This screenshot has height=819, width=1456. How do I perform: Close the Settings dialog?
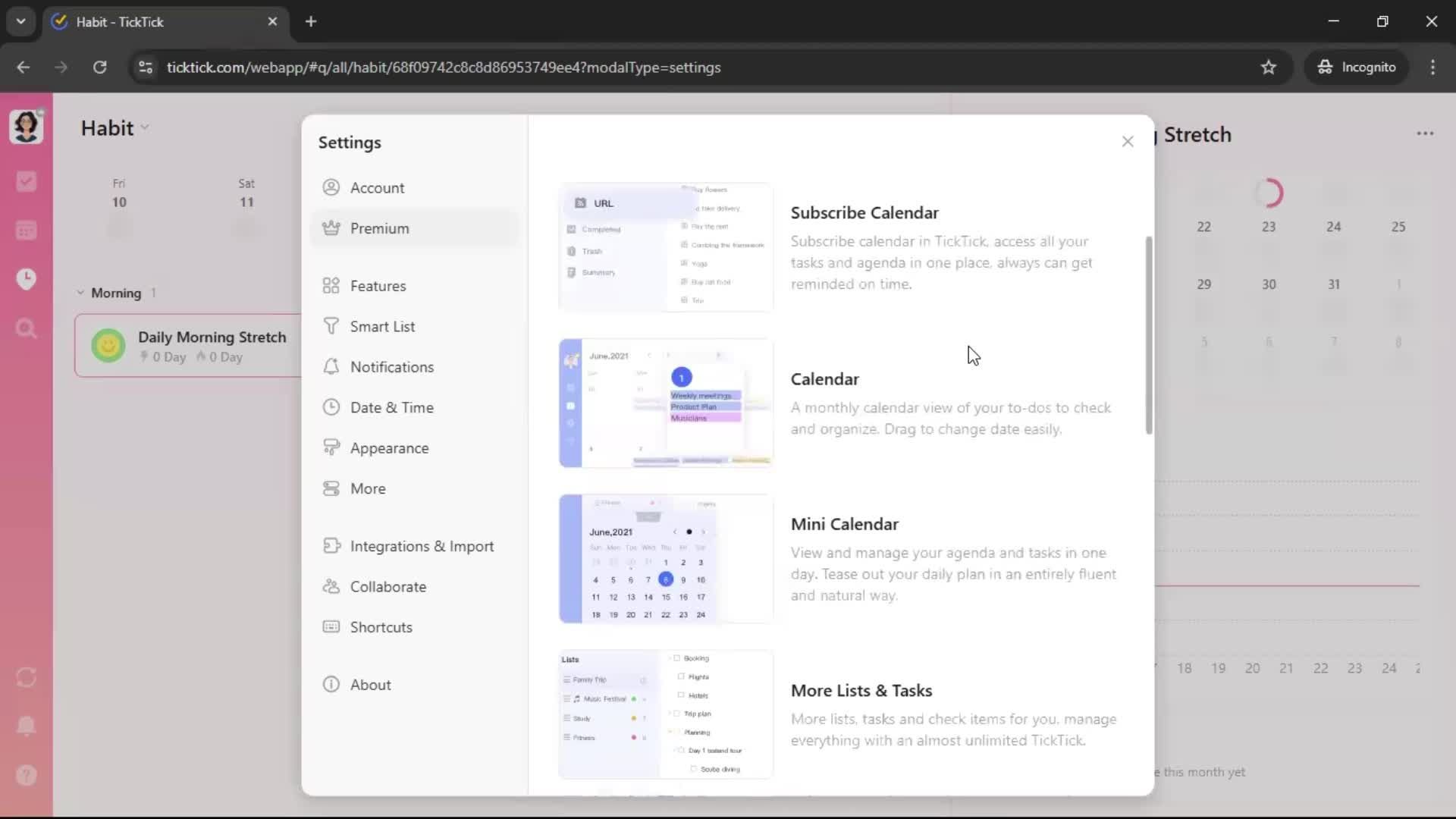pyautogui.click(x=1128, y=142)
